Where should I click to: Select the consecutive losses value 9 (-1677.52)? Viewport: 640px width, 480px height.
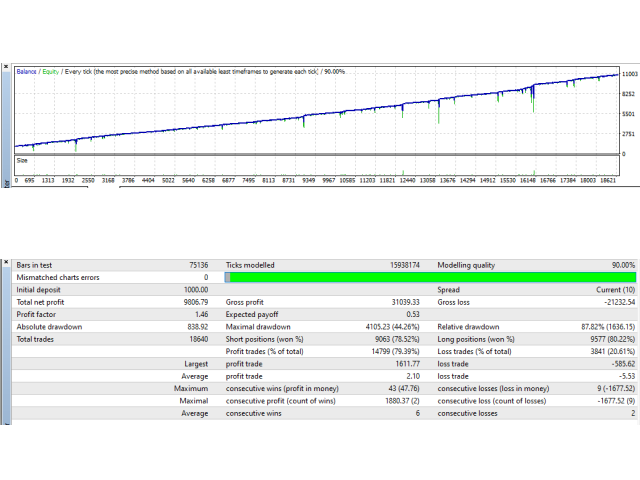point(616,389)
